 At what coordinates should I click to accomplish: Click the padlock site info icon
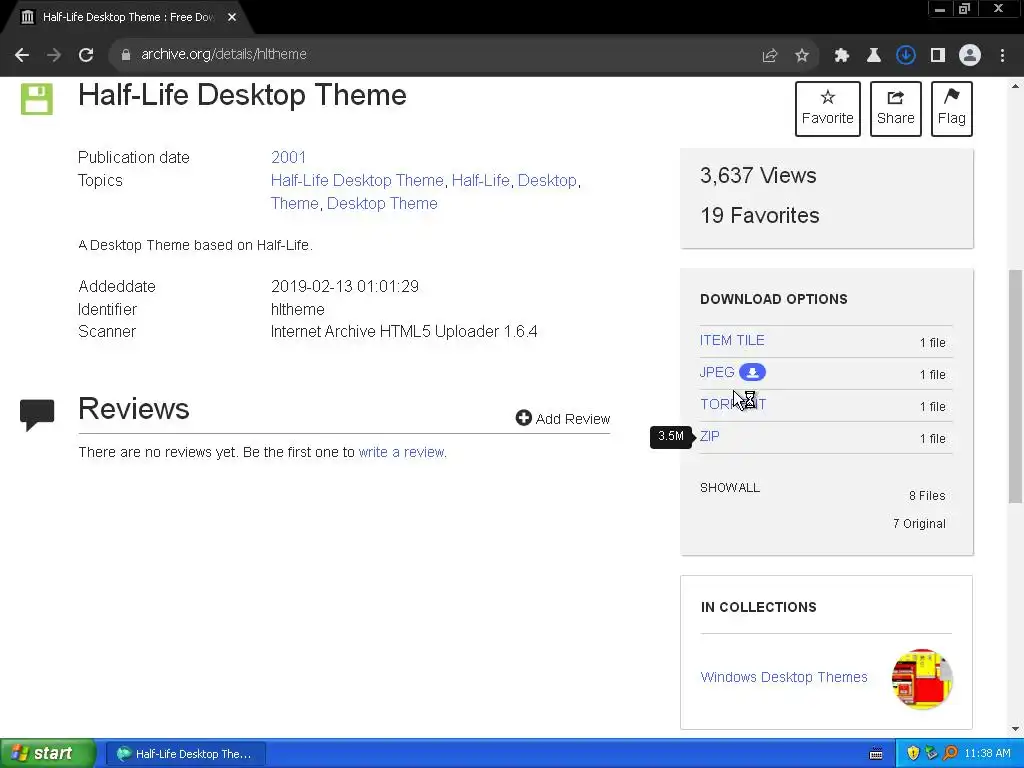[x=126, y=55]
